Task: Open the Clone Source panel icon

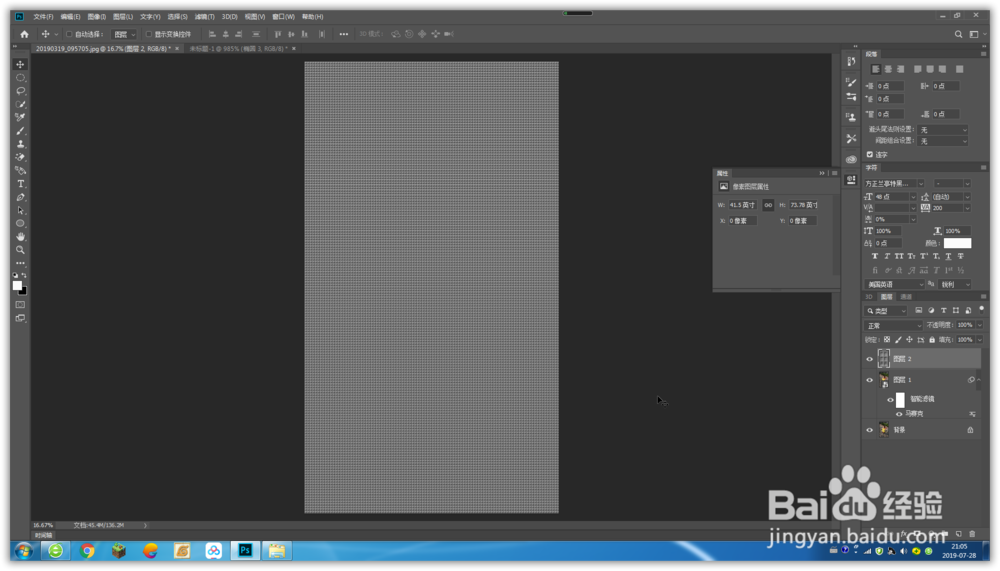Action: click(851, 117)
